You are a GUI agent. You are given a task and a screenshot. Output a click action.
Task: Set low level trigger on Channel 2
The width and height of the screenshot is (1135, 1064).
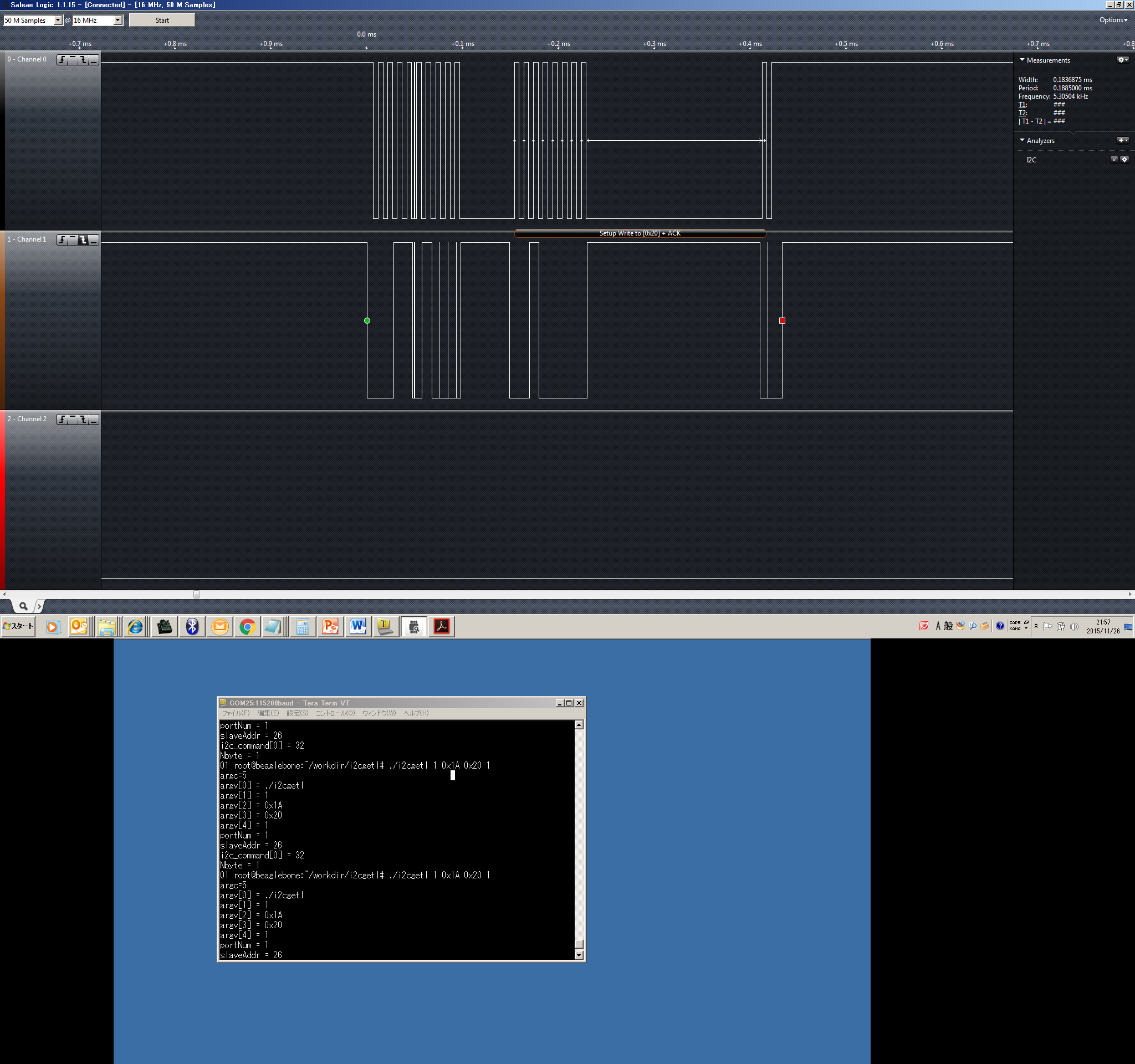pyautogui.click(x=94, y=420)
